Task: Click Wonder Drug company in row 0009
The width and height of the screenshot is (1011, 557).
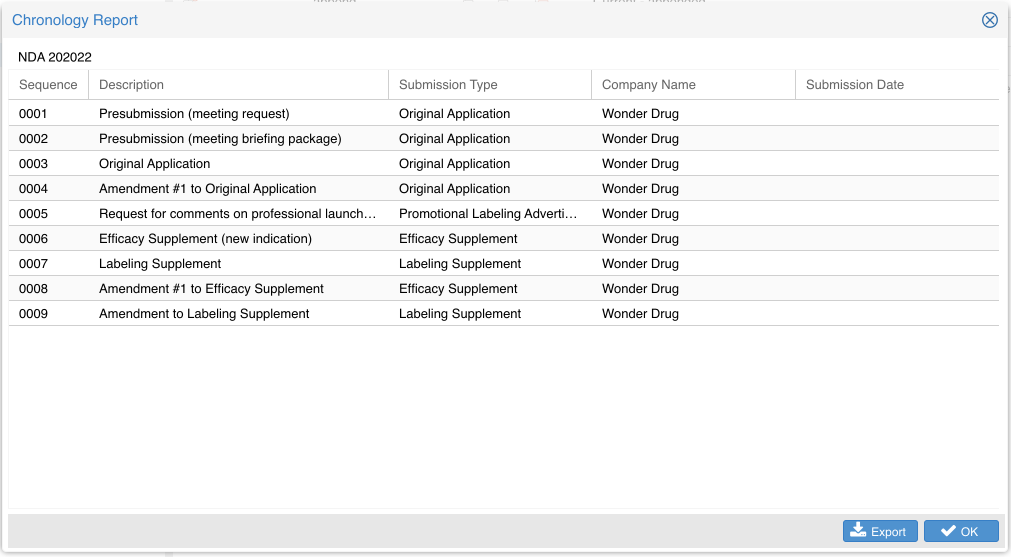Action: (x=640, y=314)
